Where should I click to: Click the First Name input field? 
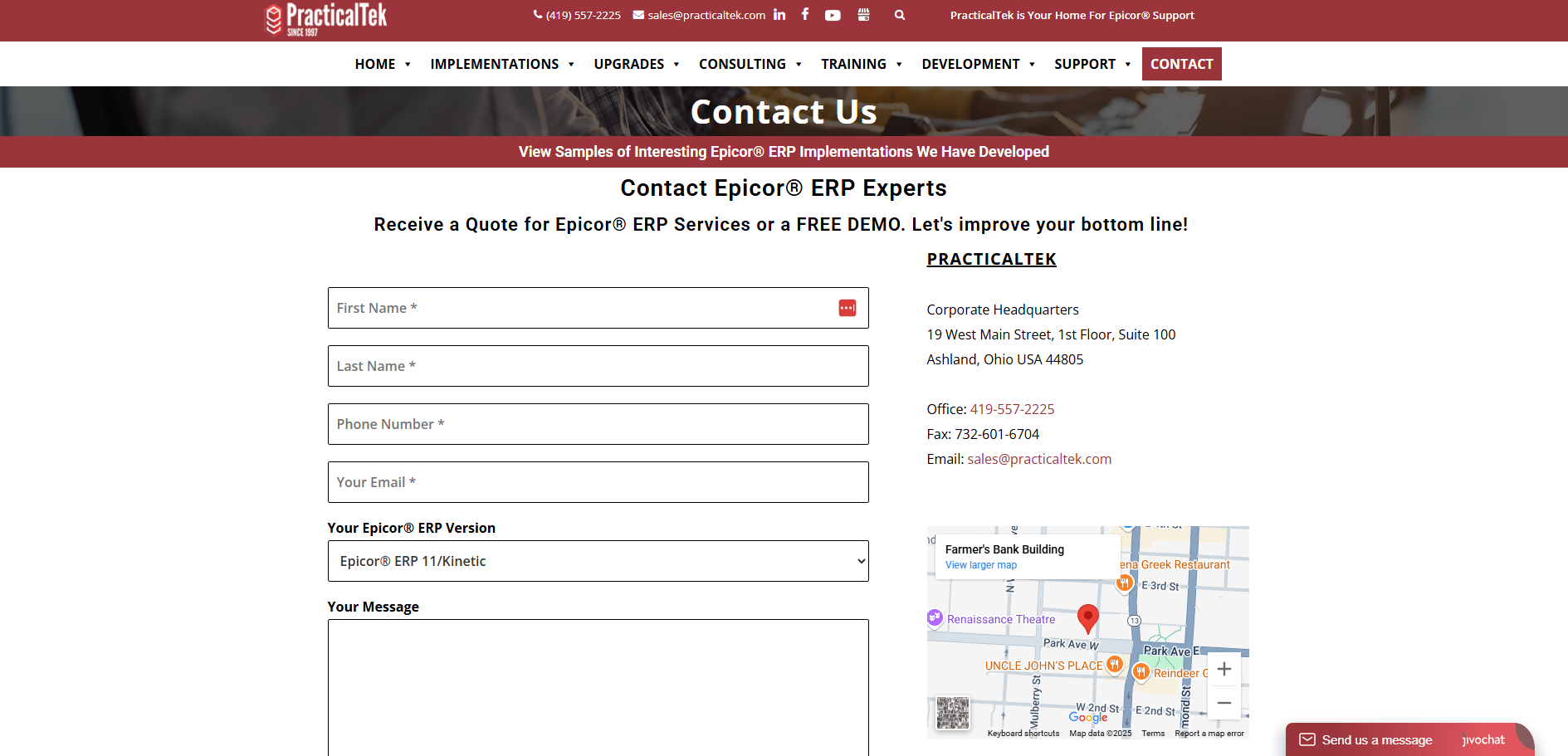[598, 308]
